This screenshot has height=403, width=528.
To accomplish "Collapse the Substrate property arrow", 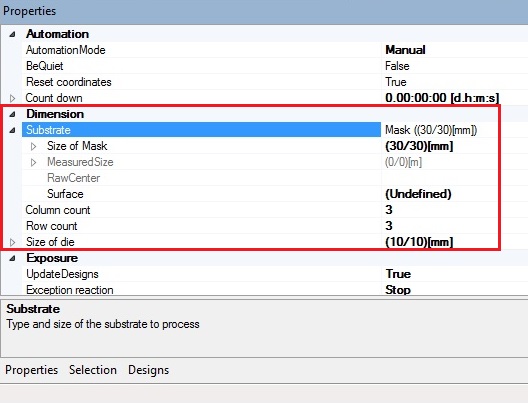I will pyautogui.click(x=12, y=130).
